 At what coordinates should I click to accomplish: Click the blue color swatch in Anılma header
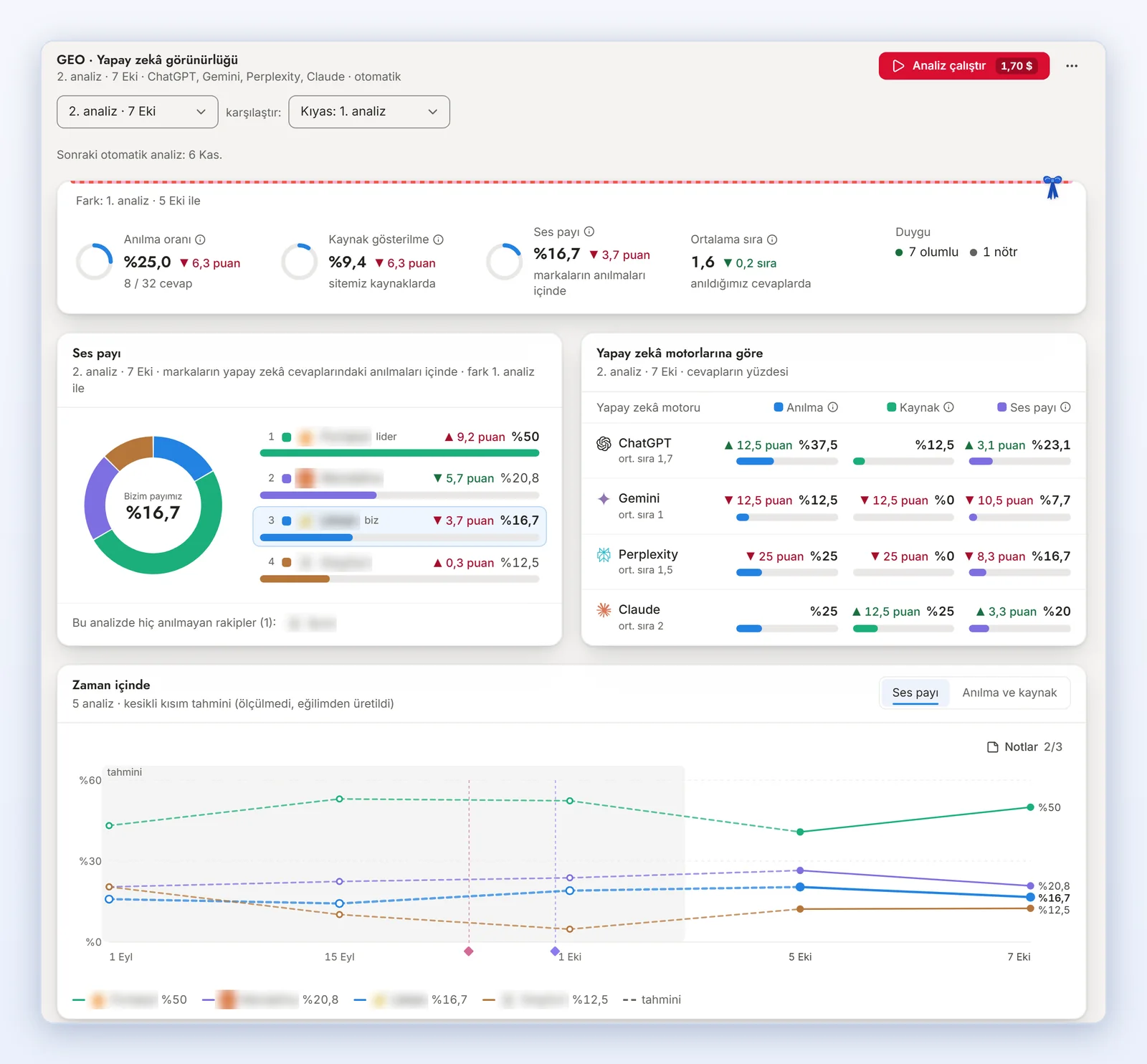coord(779,407)
